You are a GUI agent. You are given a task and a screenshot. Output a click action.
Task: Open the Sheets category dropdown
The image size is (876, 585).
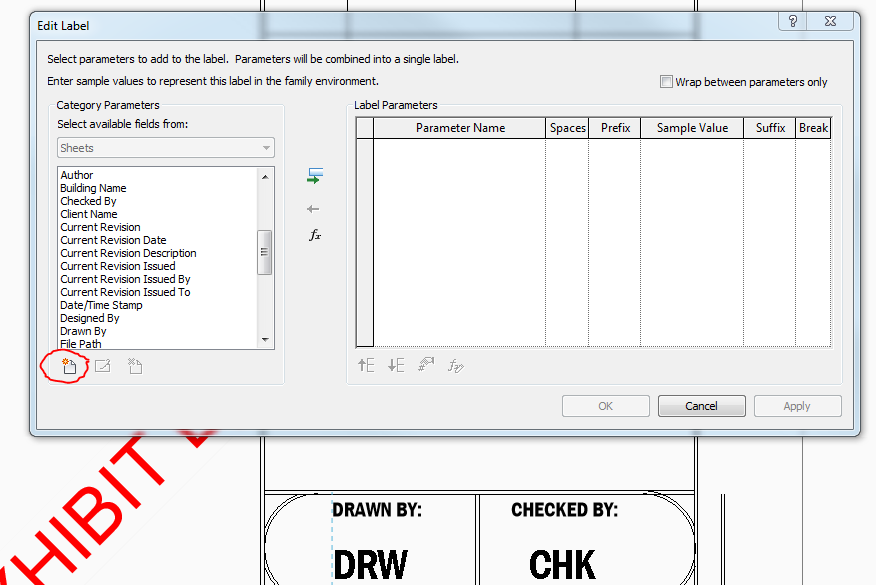268,147
